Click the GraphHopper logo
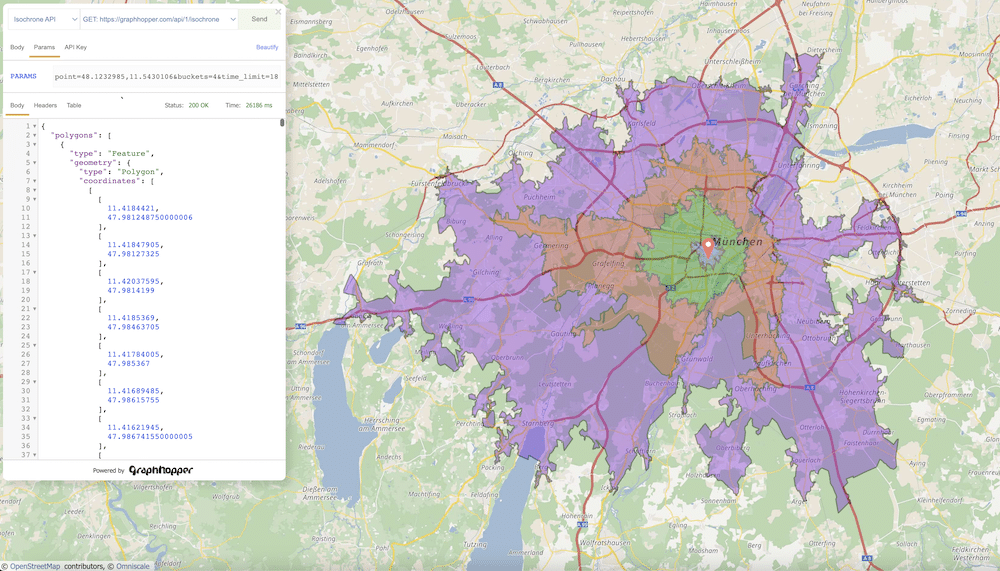 pos(160,470)
